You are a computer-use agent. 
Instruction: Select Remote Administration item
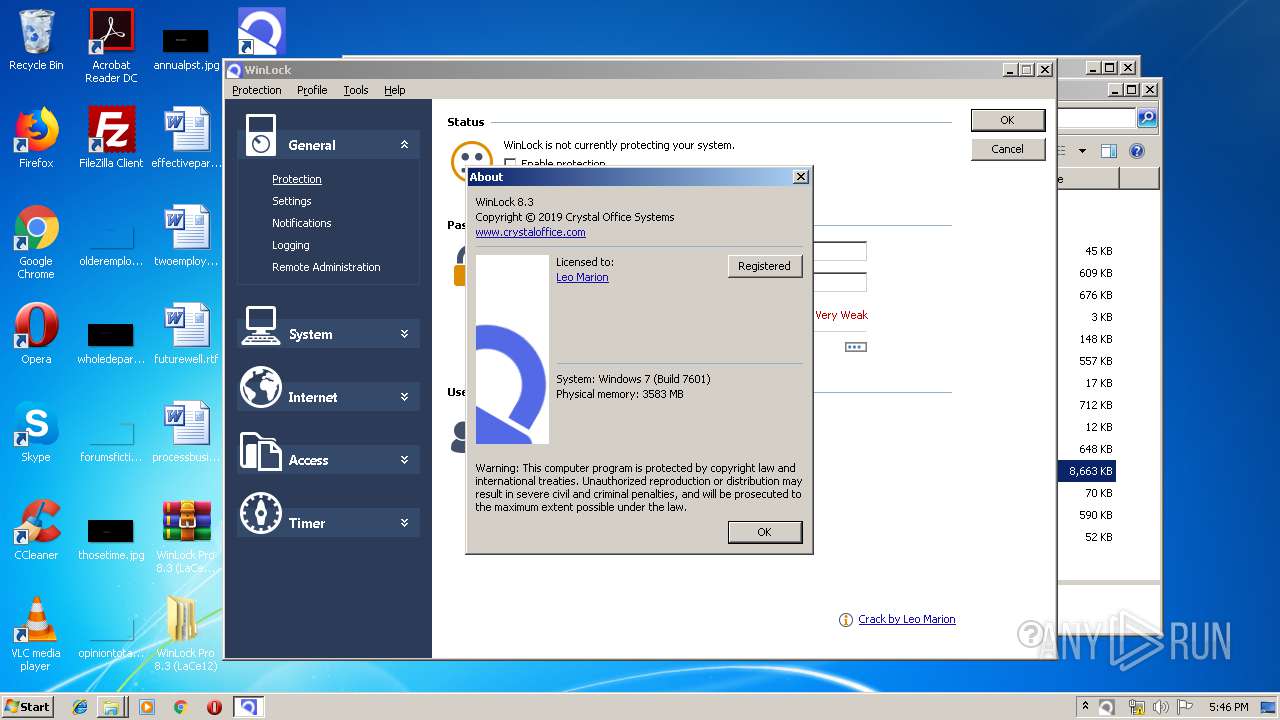(326, 267)
